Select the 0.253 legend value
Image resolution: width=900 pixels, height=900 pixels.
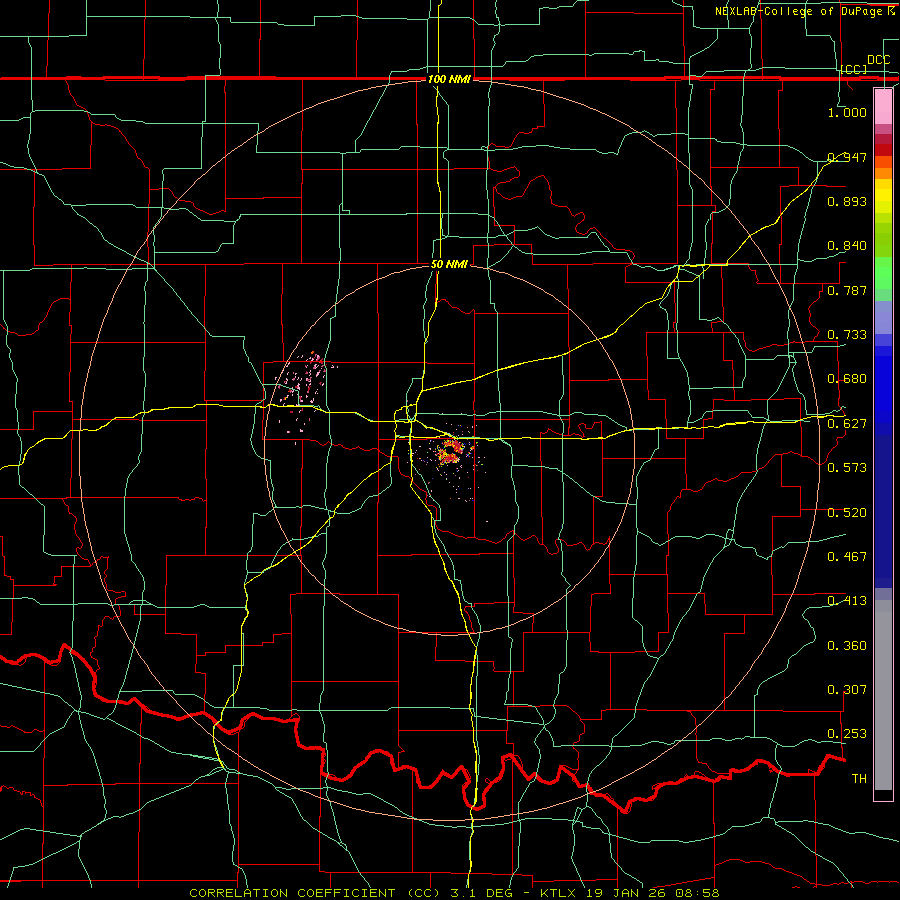[847, 734]
